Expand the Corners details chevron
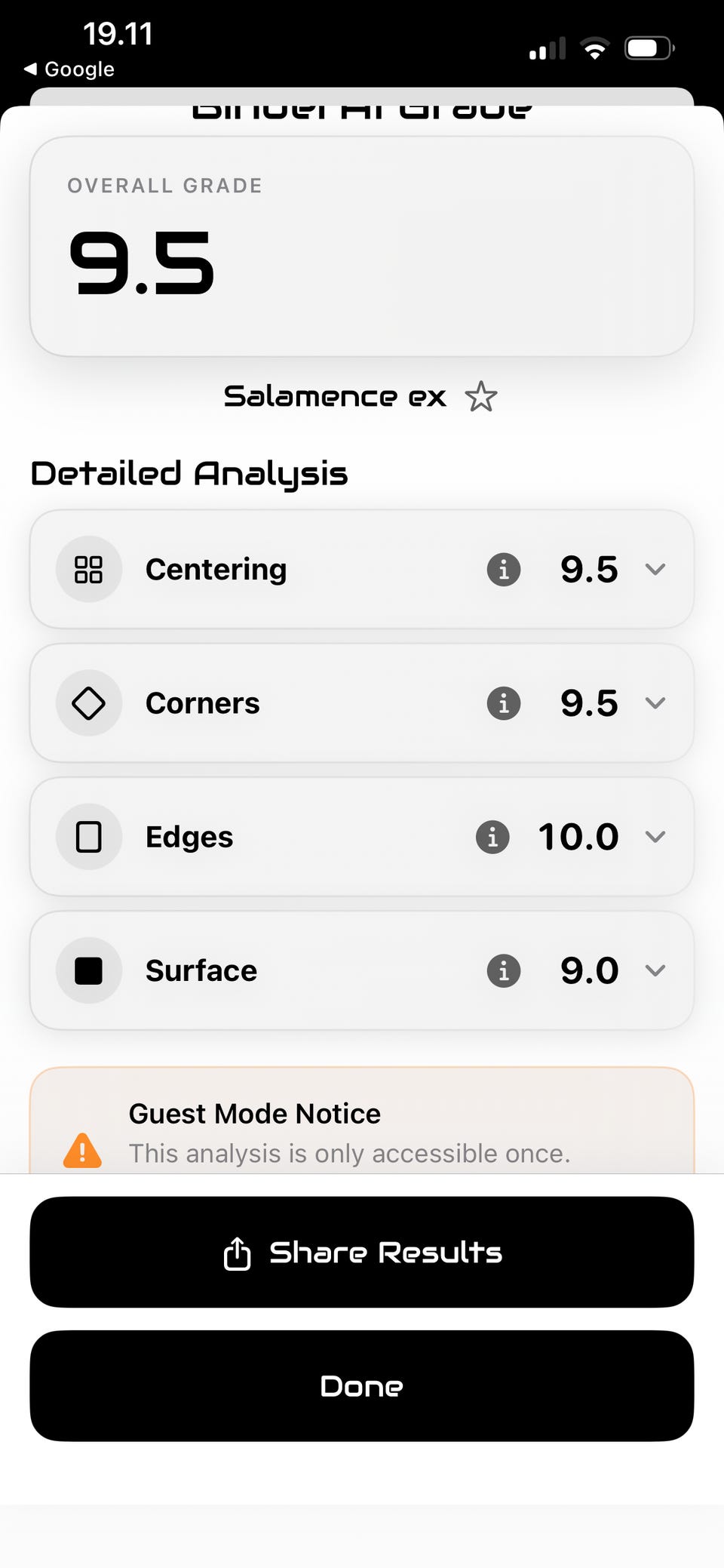 point(655,703)
